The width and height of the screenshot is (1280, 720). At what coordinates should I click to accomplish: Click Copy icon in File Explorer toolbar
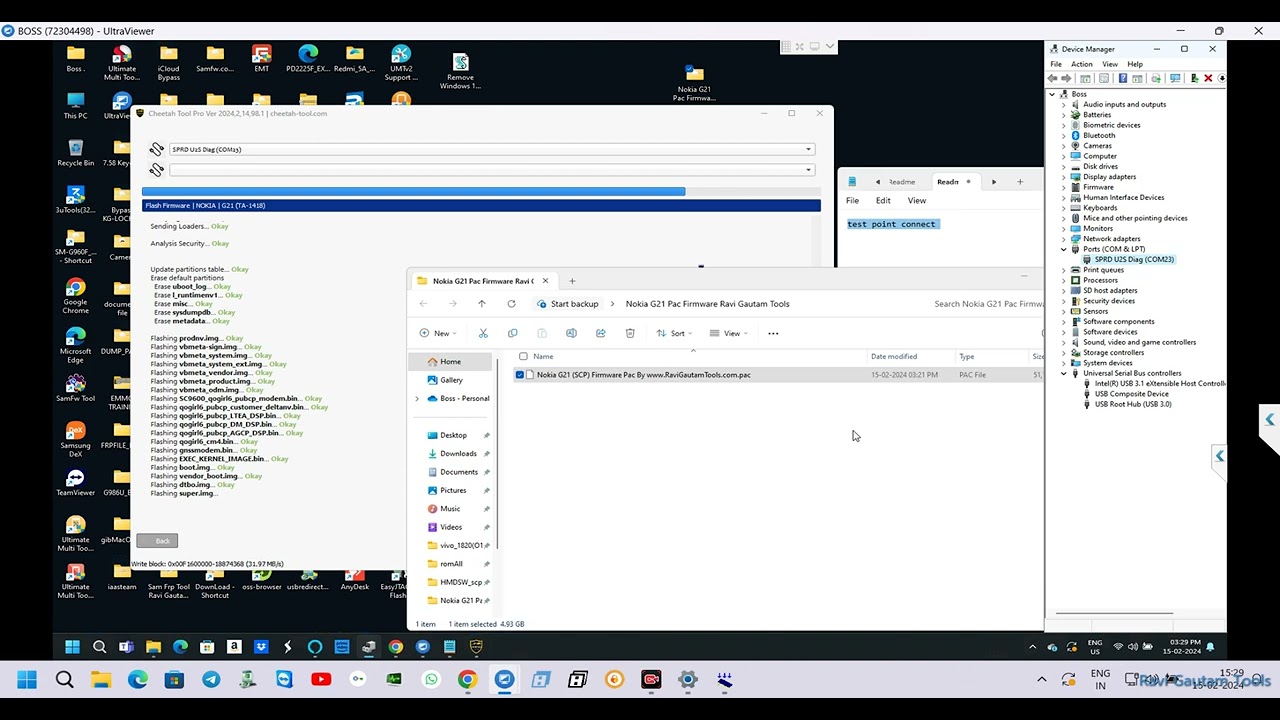(x=512, y=333)
